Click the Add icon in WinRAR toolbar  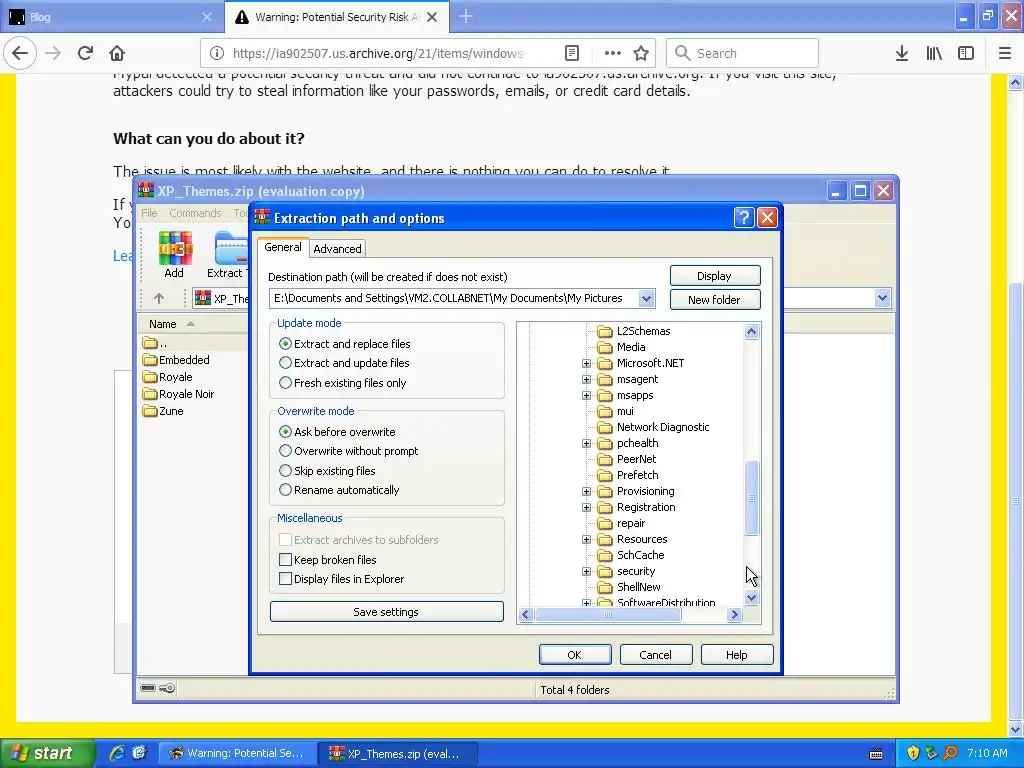point(174,255)
